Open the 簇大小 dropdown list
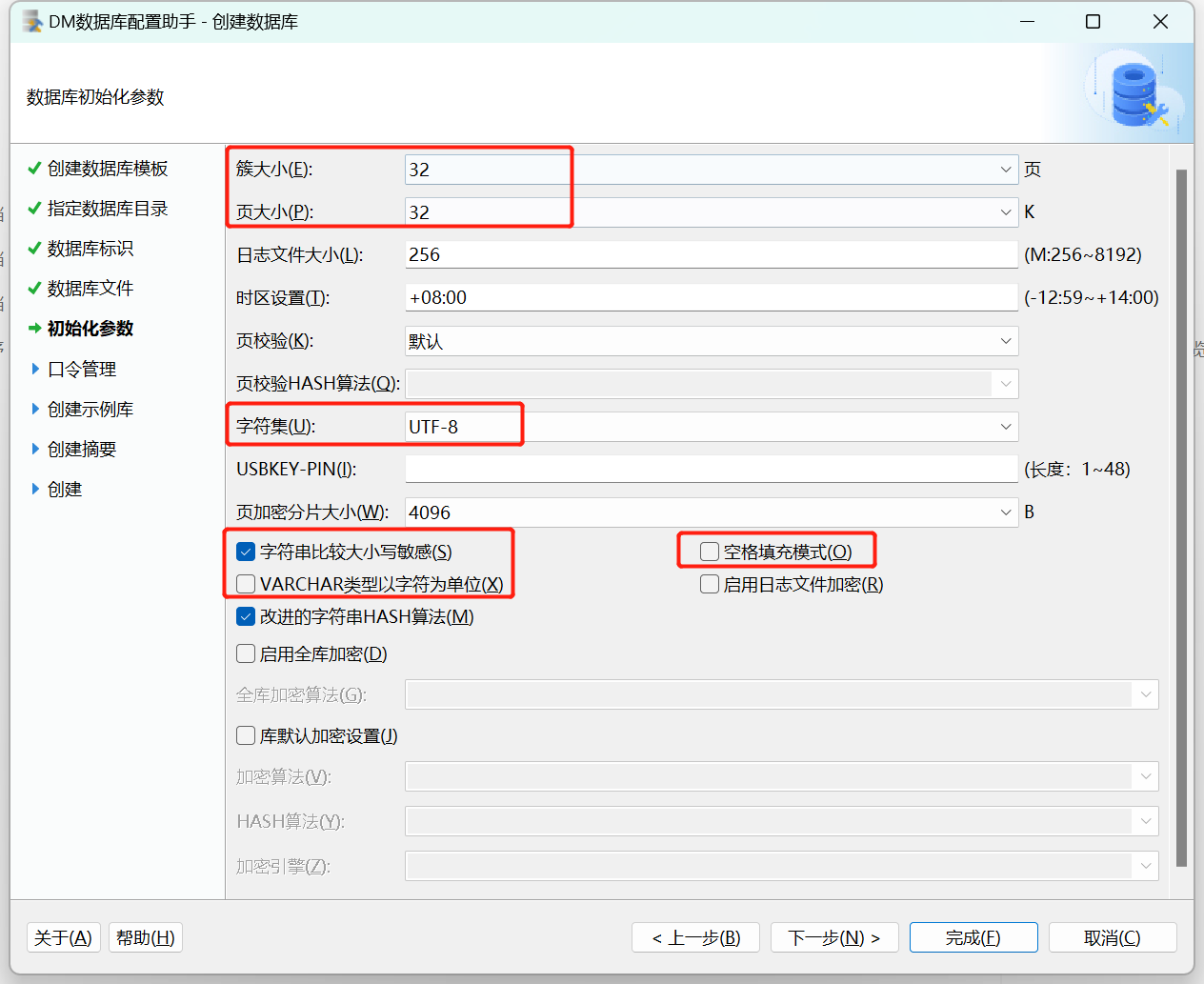Screen dimensions: 1204x984 (x=1005, y=170)
